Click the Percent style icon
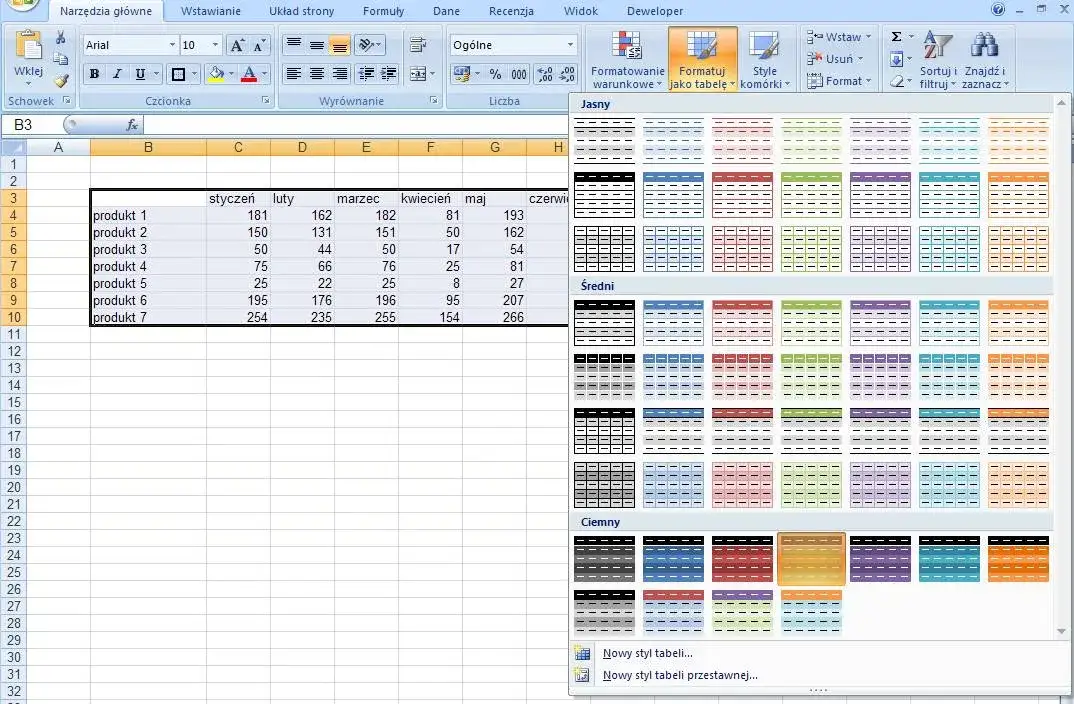This screenshot has width=1074, height=704. 495,74
